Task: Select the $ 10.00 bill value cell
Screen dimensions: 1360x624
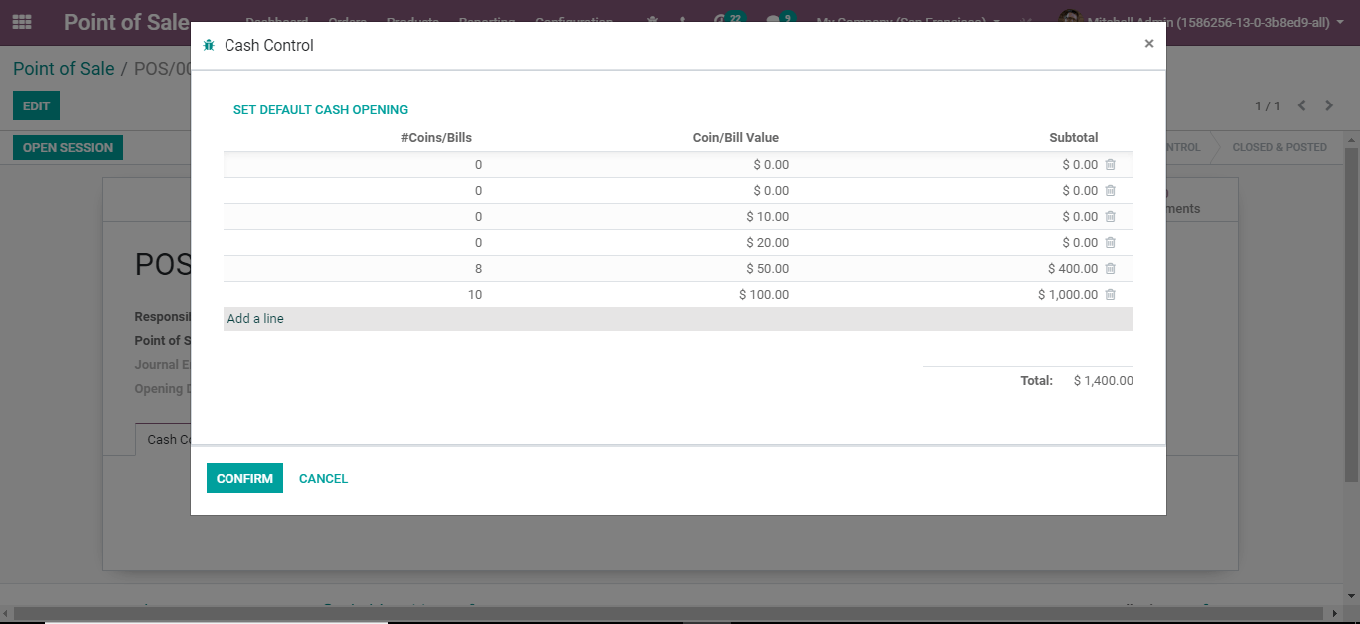Action: click(x=767, y=216)
